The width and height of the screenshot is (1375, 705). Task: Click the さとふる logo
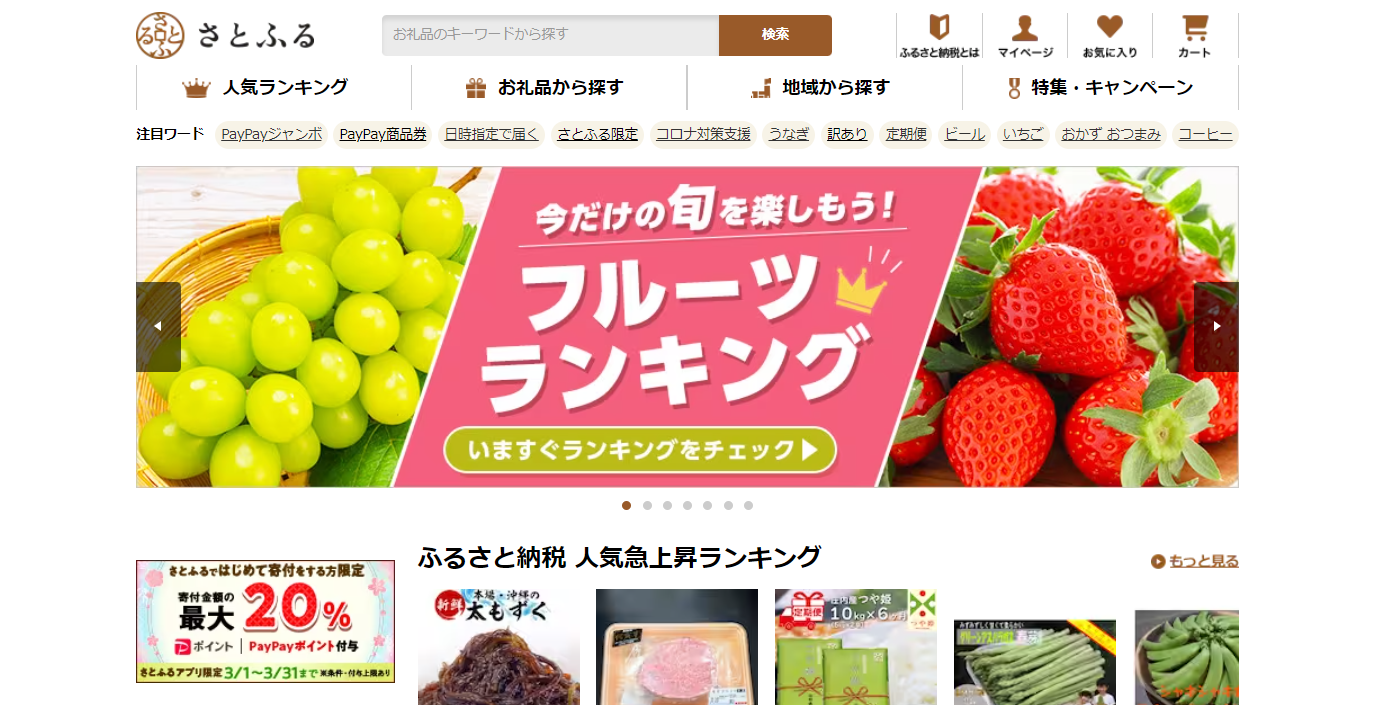(x=225, y=36)
